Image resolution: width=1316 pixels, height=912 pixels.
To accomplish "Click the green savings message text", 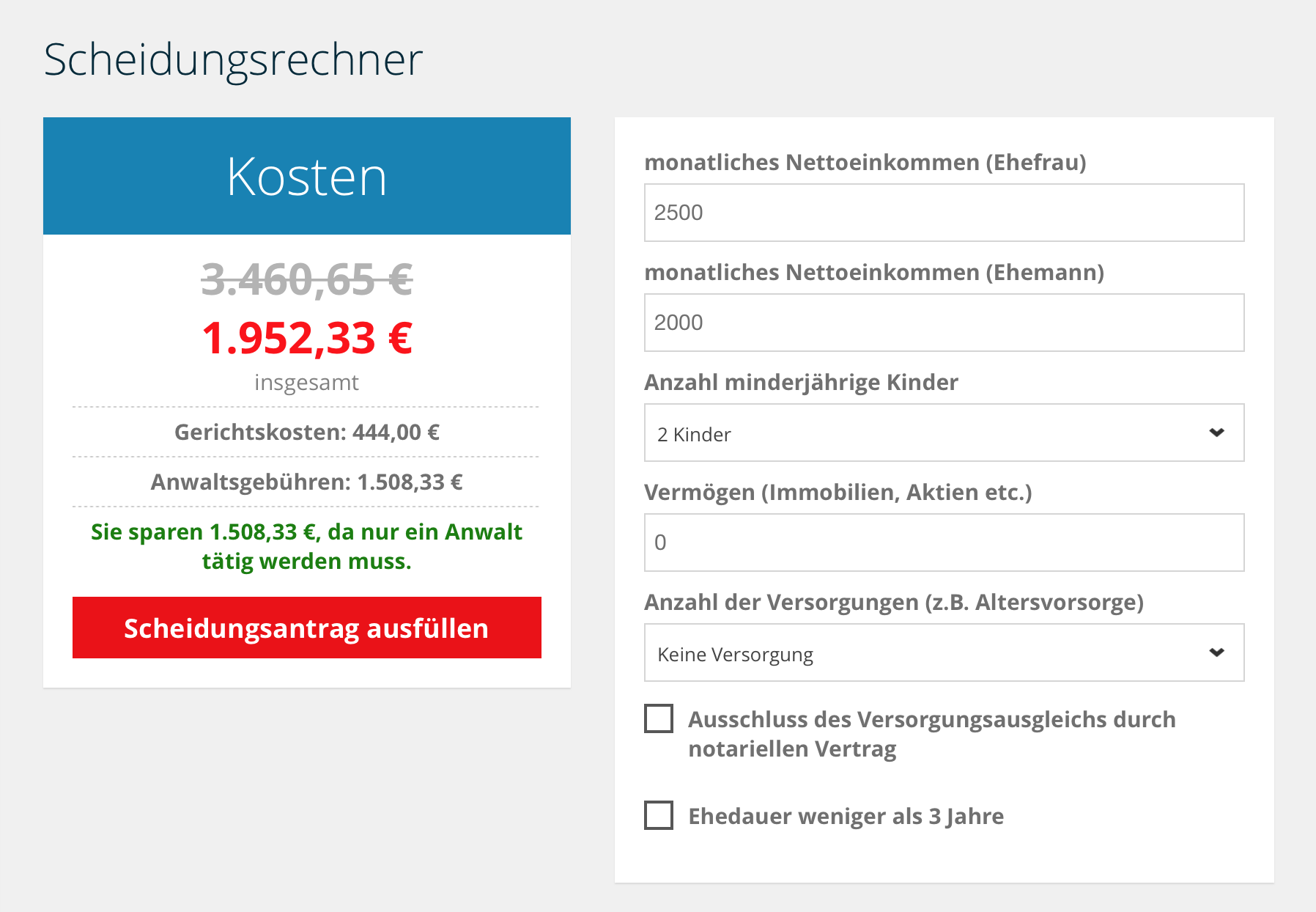I will pos(306,546).
